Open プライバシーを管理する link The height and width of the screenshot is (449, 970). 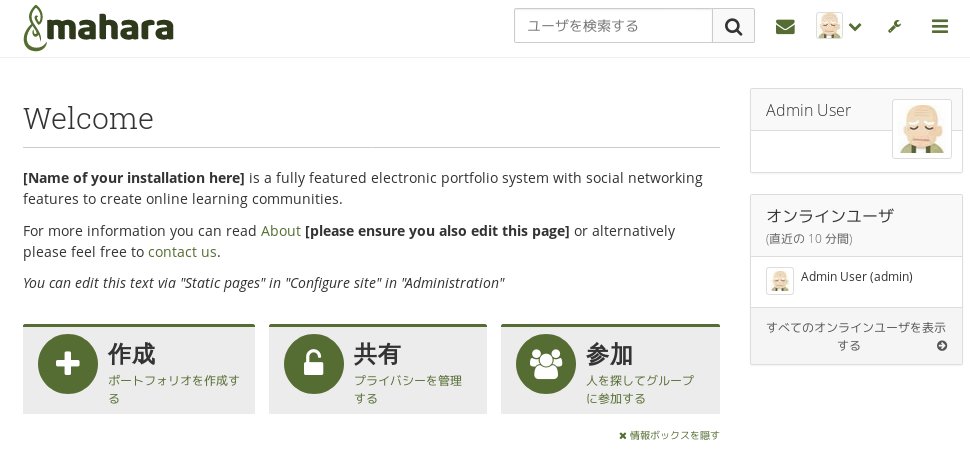coord(408,389)
